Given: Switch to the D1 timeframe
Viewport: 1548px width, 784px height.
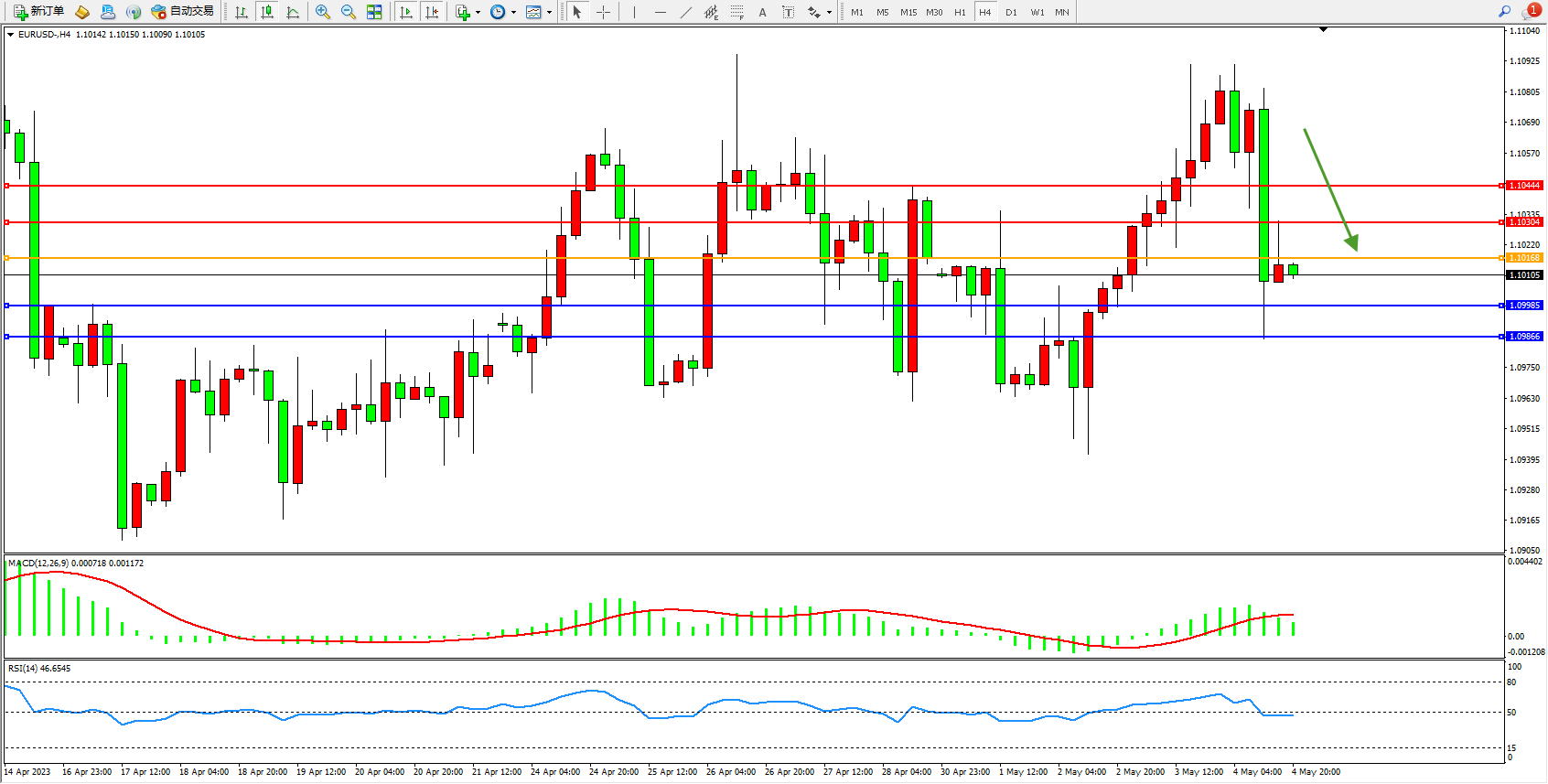Looking at the screenshot, I should [1011, 12].
